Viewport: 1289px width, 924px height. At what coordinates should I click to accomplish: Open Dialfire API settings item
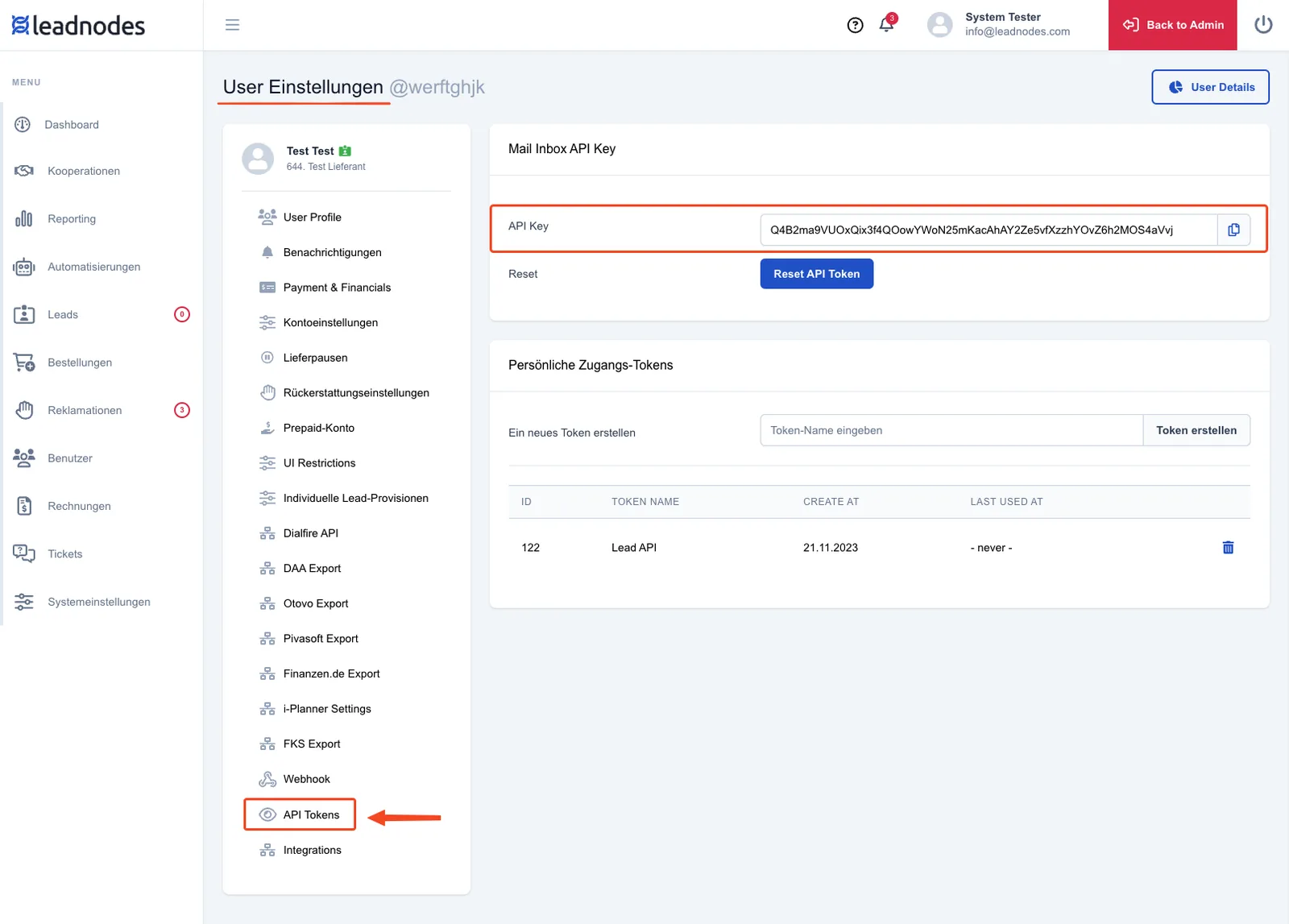(311, 533)
